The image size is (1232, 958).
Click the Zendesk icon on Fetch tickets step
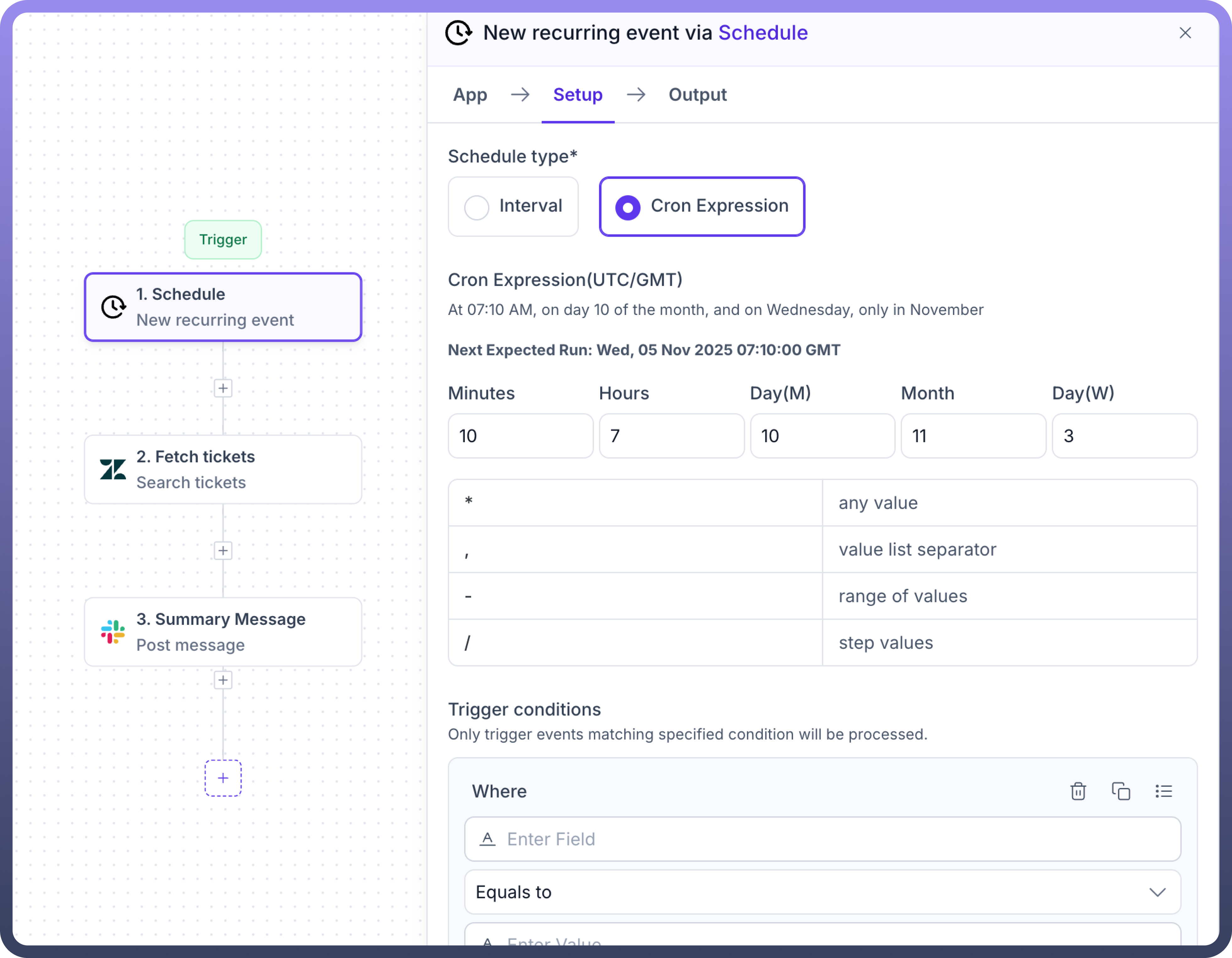pyautogui.click(x=113, y=469)
